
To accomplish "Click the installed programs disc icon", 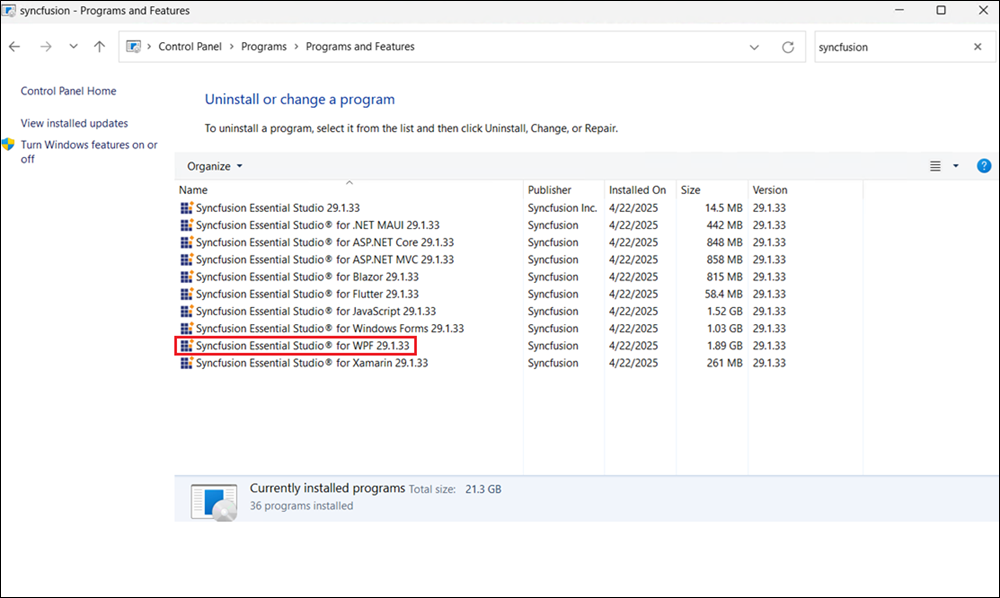I will click(x=214, y=502).
